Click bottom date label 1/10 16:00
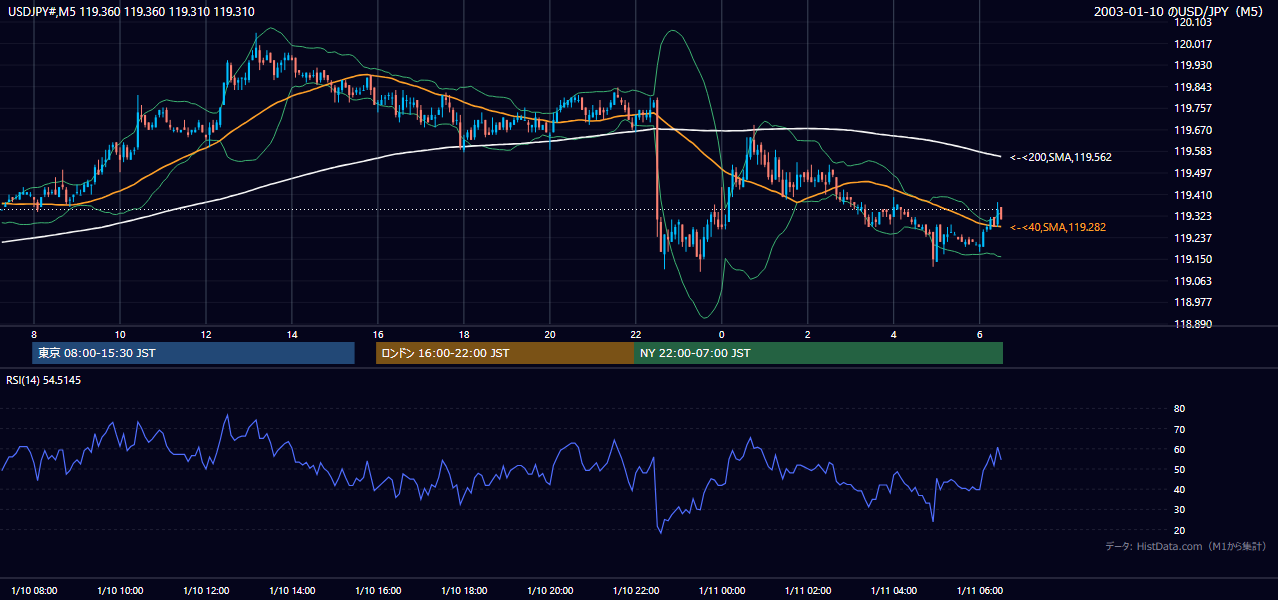 pos(378,590)
